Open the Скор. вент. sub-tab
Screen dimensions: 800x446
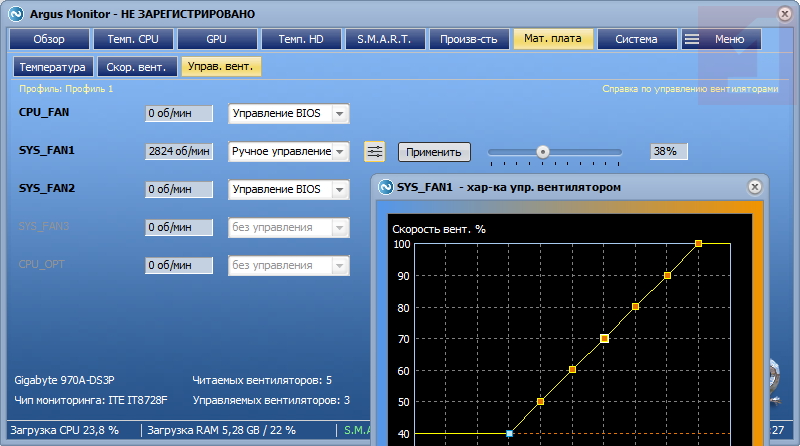coord(137,67)
